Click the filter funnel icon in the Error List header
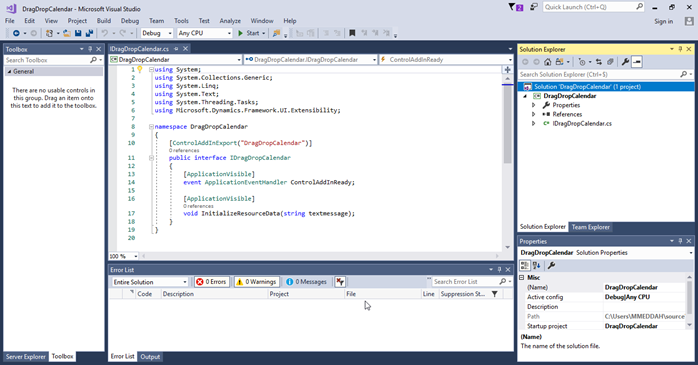This screenshot has height=365, width=698. (x=495, y=294)
